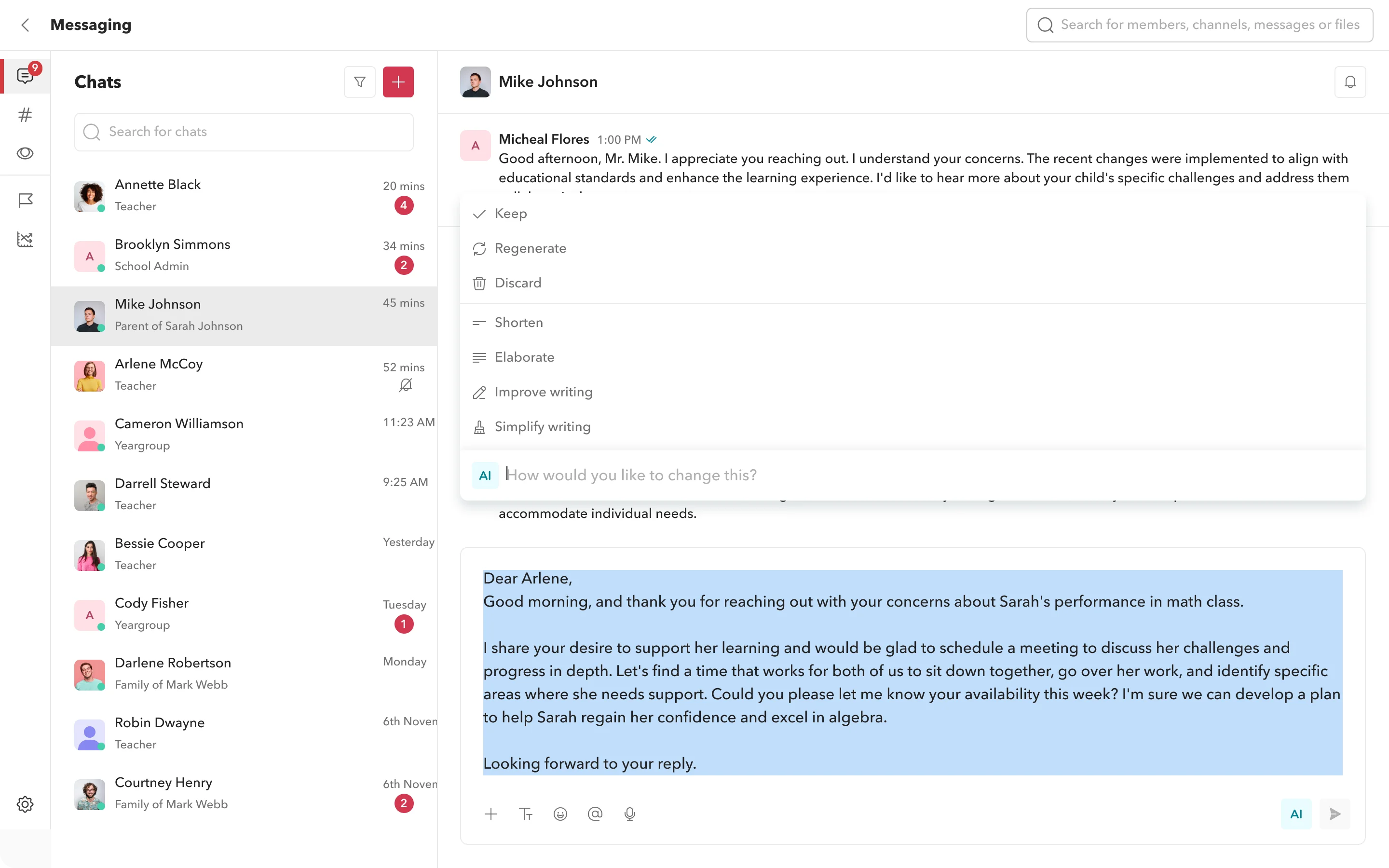Viewport: 1389px width, 868px height.
Task: Click Regenerate in the AI suggestion menu
Action: 530,248
